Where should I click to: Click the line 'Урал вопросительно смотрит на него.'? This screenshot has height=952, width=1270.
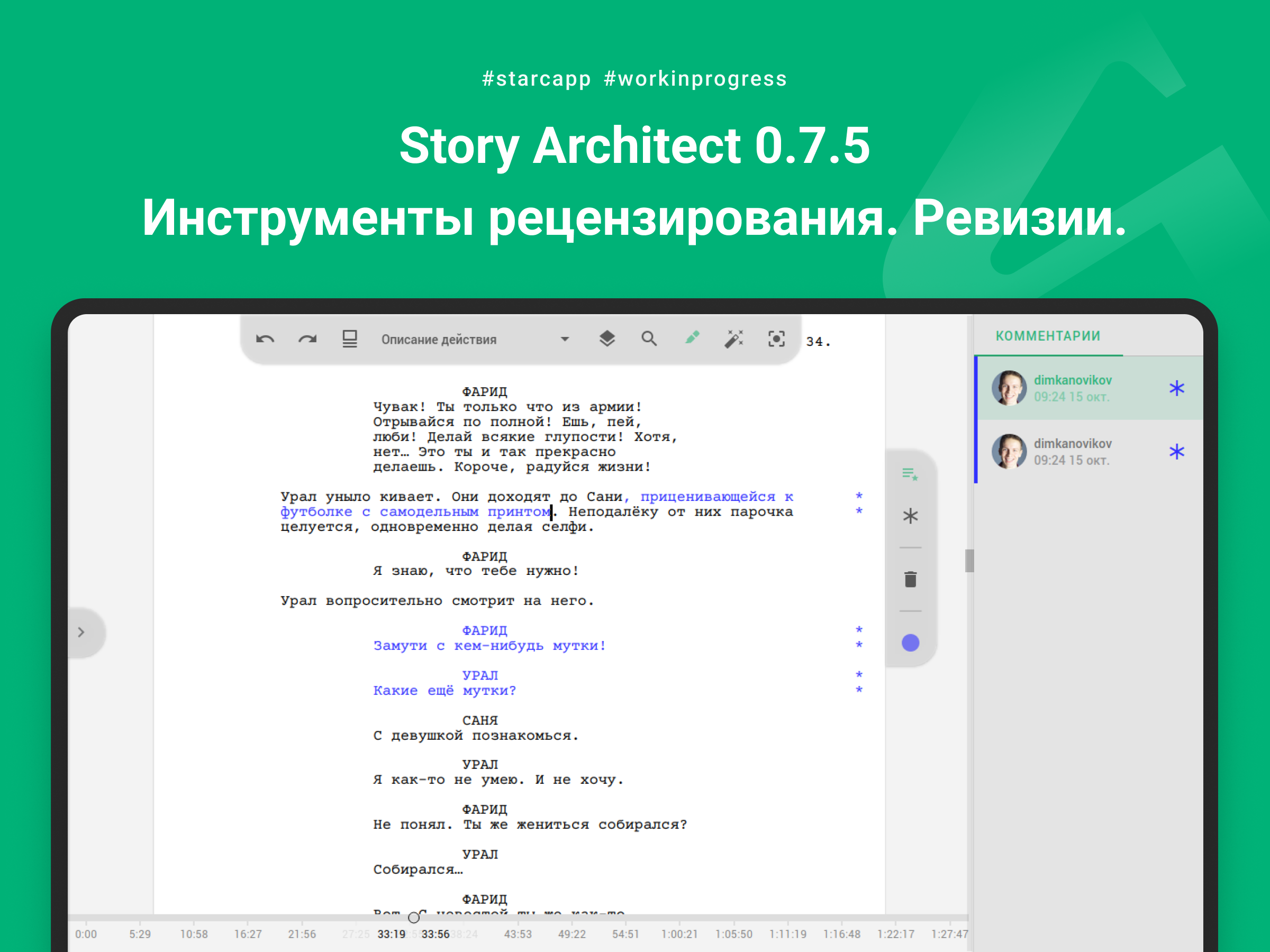(438, 601)
